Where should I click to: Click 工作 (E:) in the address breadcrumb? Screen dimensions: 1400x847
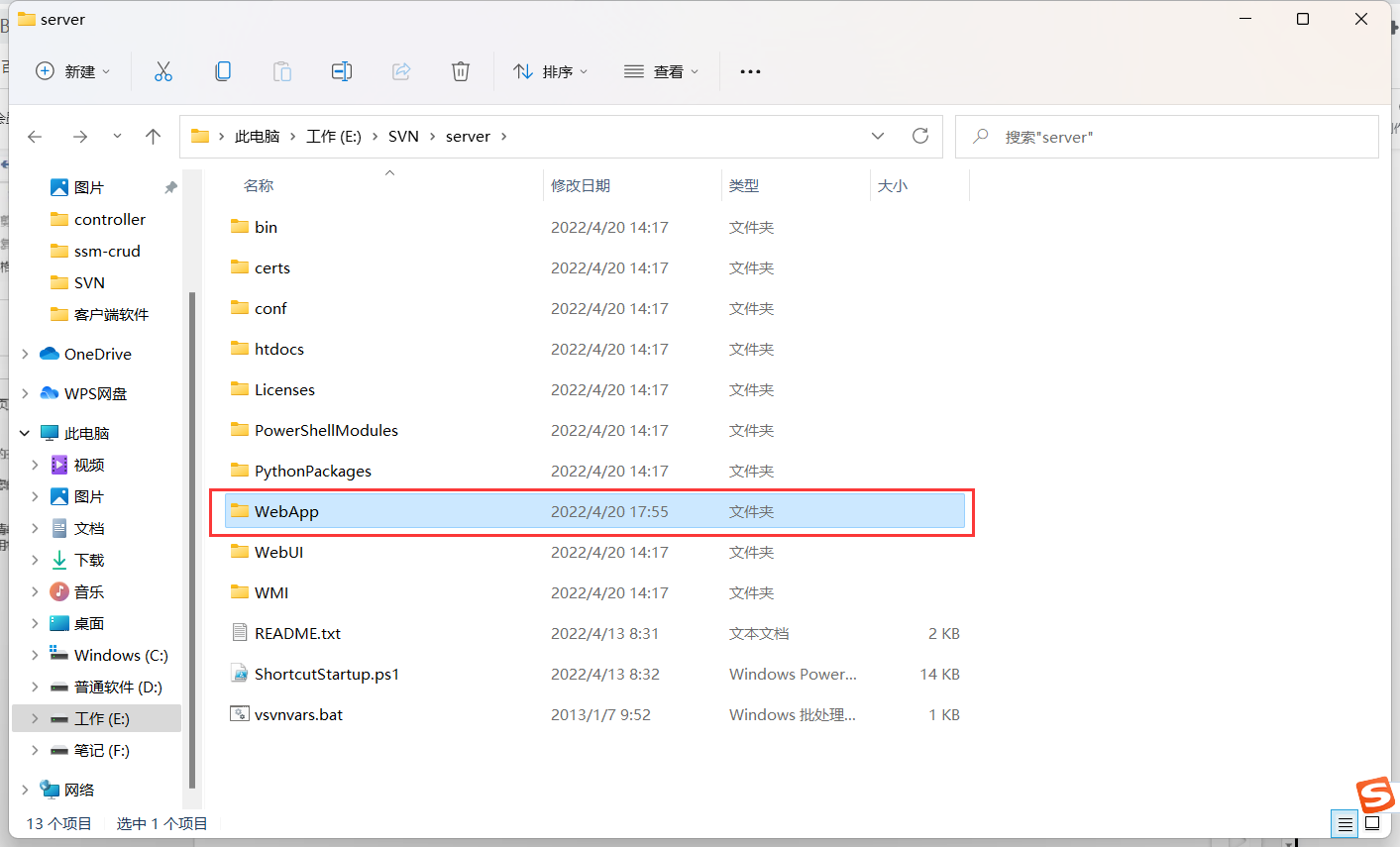click(x=334, y=137)
